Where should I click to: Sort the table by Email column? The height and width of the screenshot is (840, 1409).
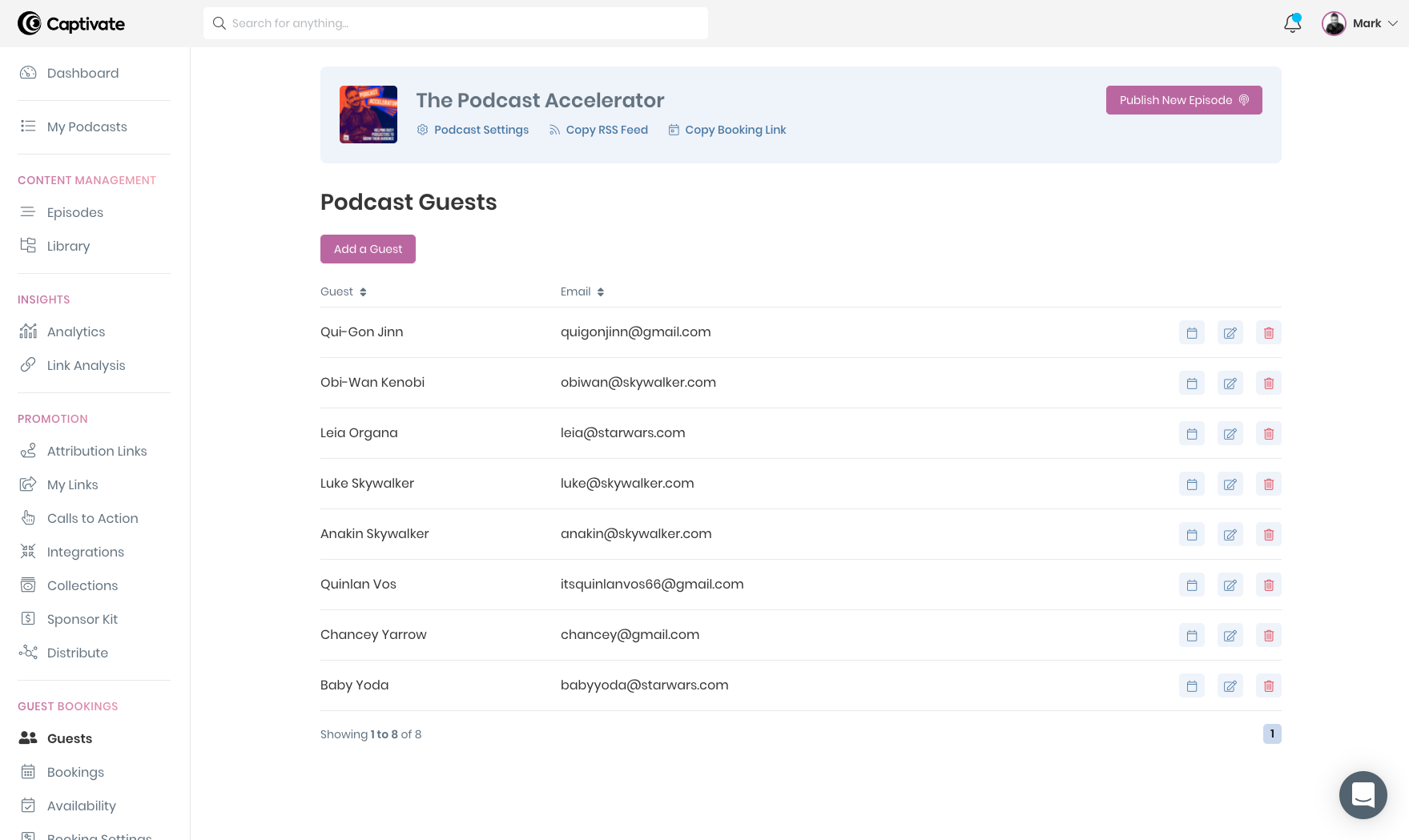coord(582,292)
